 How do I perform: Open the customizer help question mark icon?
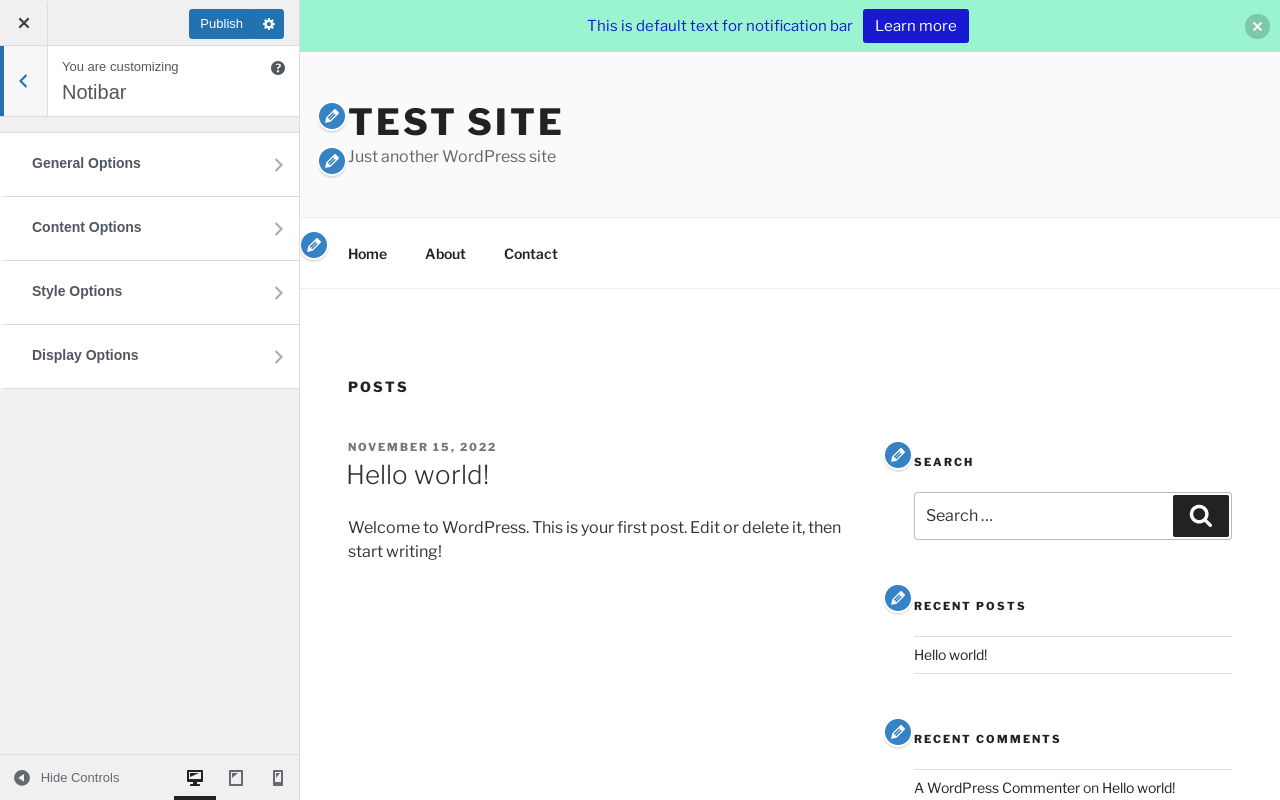point(278,68)
